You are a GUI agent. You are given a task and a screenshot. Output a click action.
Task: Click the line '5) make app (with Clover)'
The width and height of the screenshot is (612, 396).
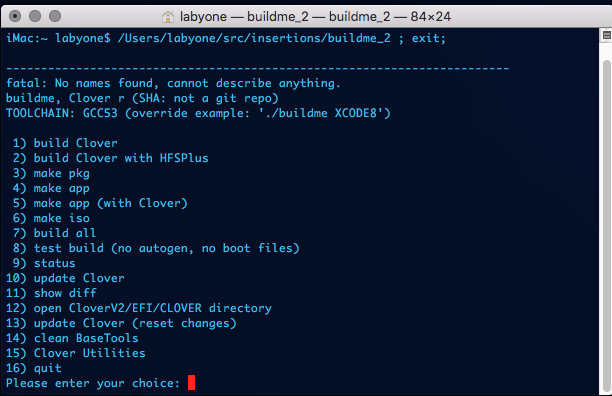click(x=100, y=203)
